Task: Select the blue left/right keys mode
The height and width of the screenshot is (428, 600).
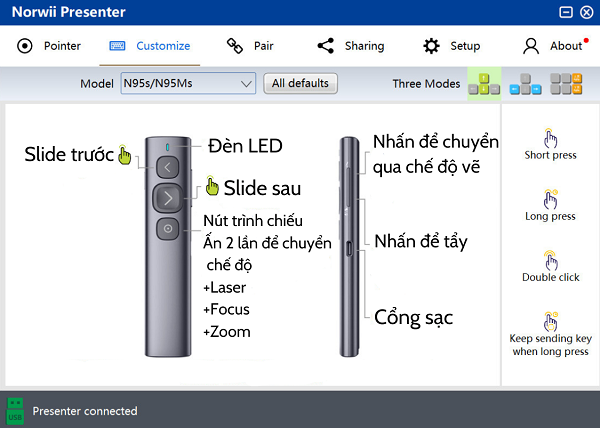Action: (525, 84)
